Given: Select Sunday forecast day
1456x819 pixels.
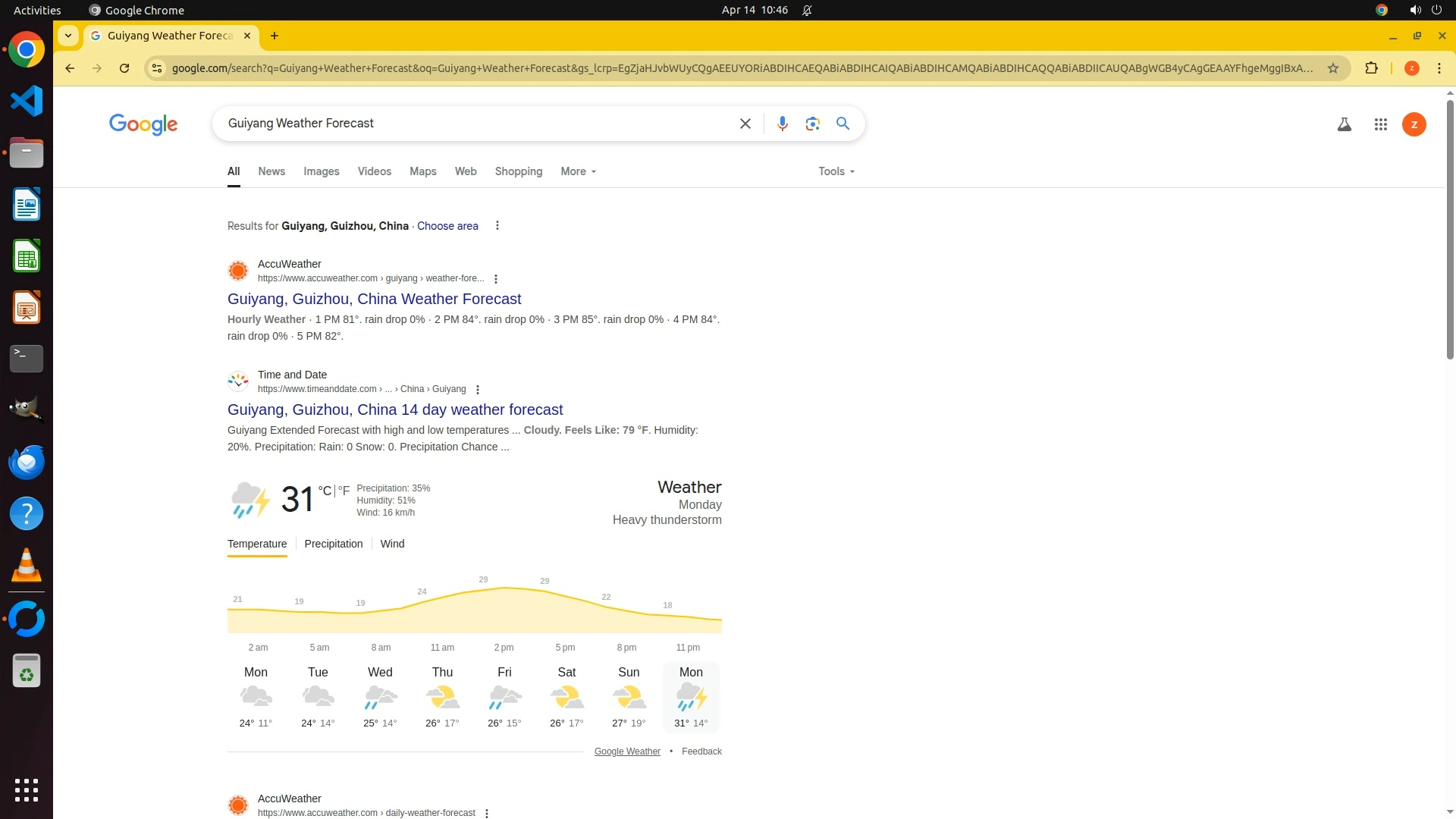Looking at the screenshot, I should [629, 696].
